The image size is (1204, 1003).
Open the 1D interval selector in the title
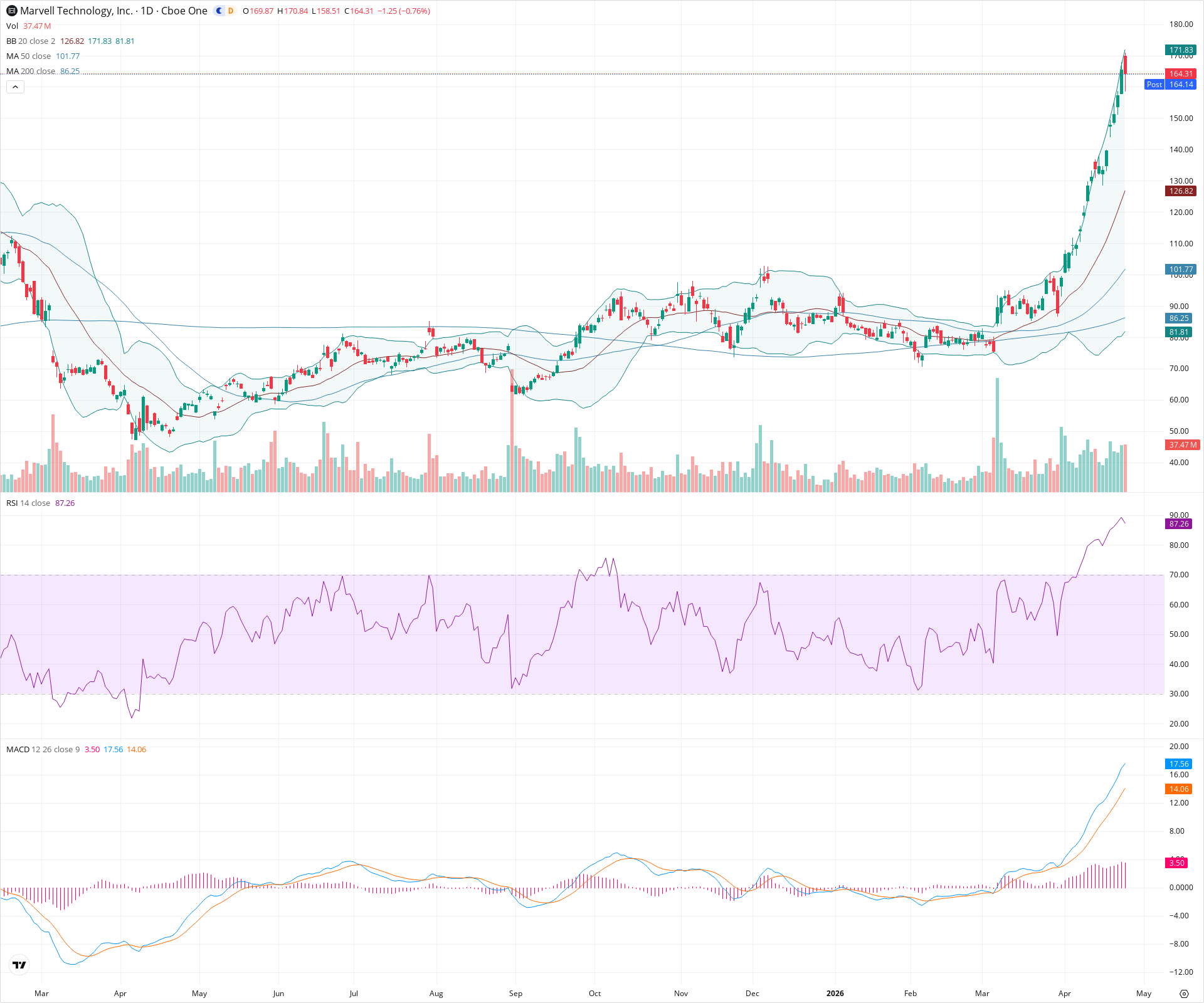tap(147, 11)
